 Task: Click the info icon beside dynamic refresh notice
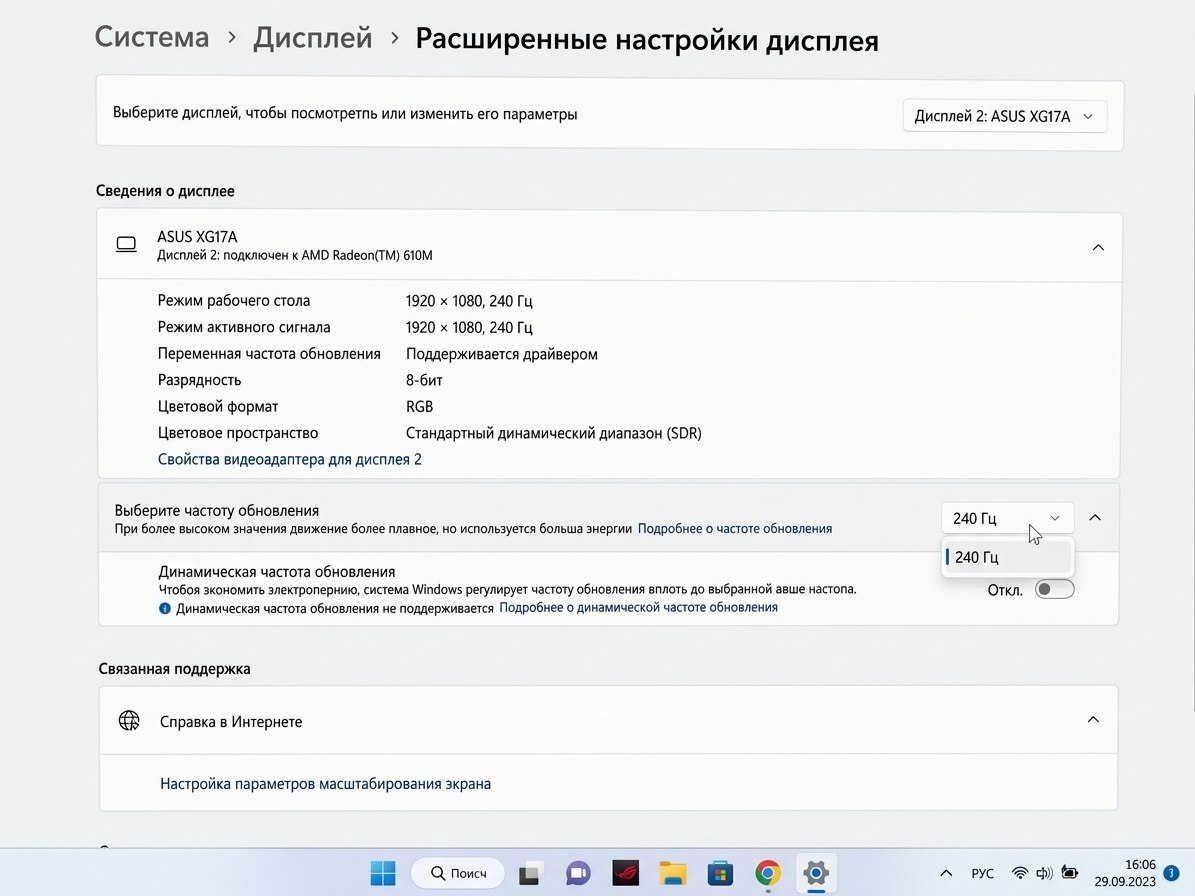tap(165, 608)
